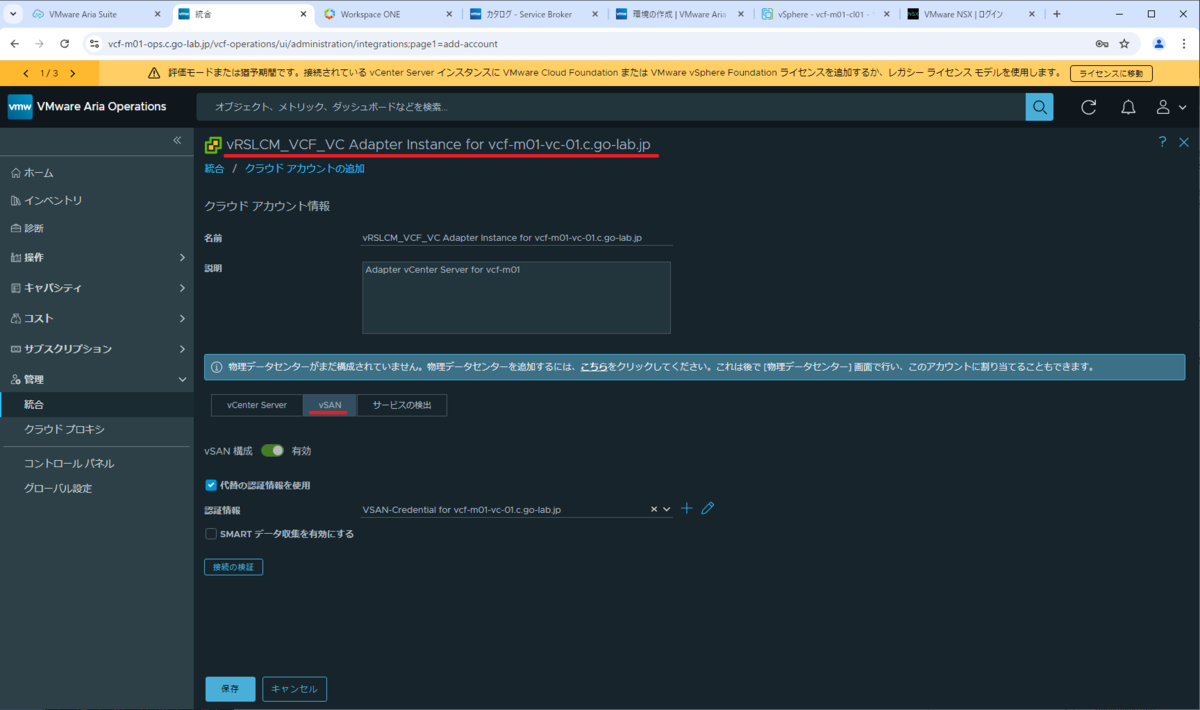Switch to the vCenter Server tab

click(257, 405)
